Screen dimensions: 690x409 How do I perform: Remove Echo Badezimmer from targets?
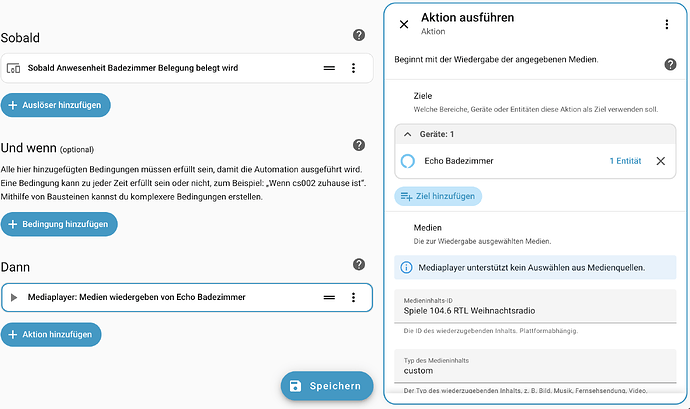tap(661, 161)
